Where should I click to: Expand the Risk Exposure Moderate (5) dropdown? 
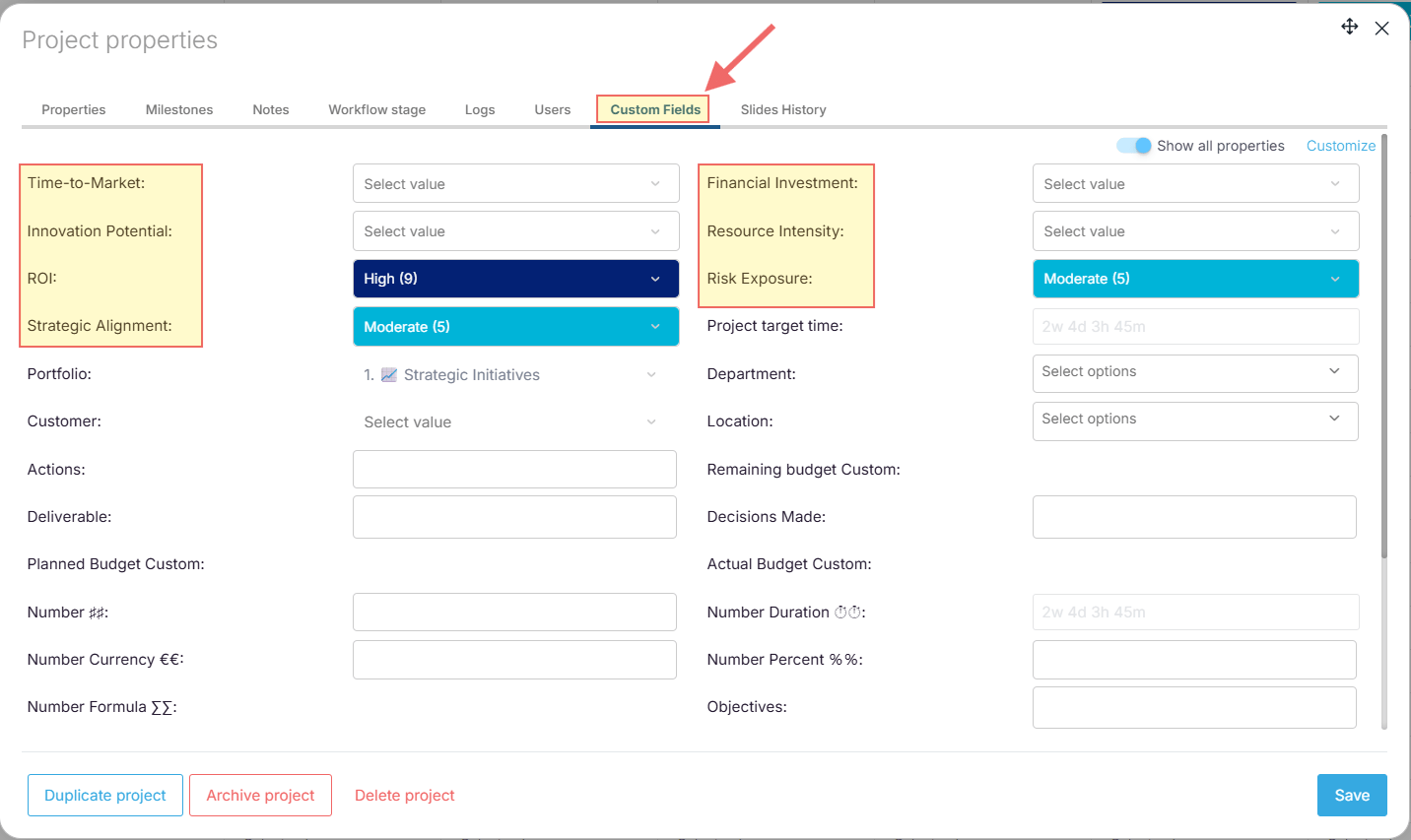[x=1194, y=279]
